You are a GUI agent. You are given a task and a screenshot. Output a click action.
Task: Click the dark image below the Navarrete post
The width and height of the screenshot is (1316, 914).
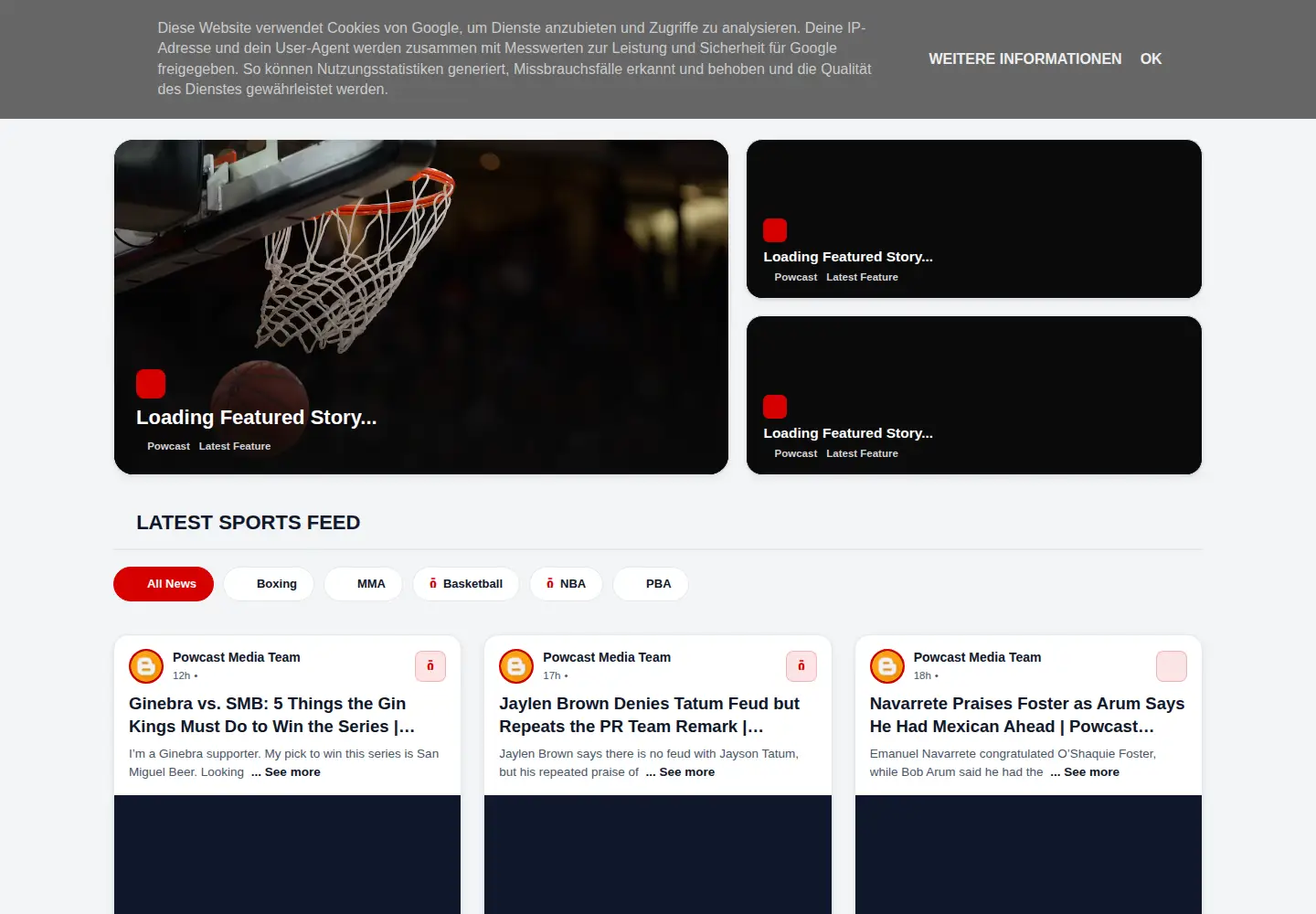point(1028,855)
